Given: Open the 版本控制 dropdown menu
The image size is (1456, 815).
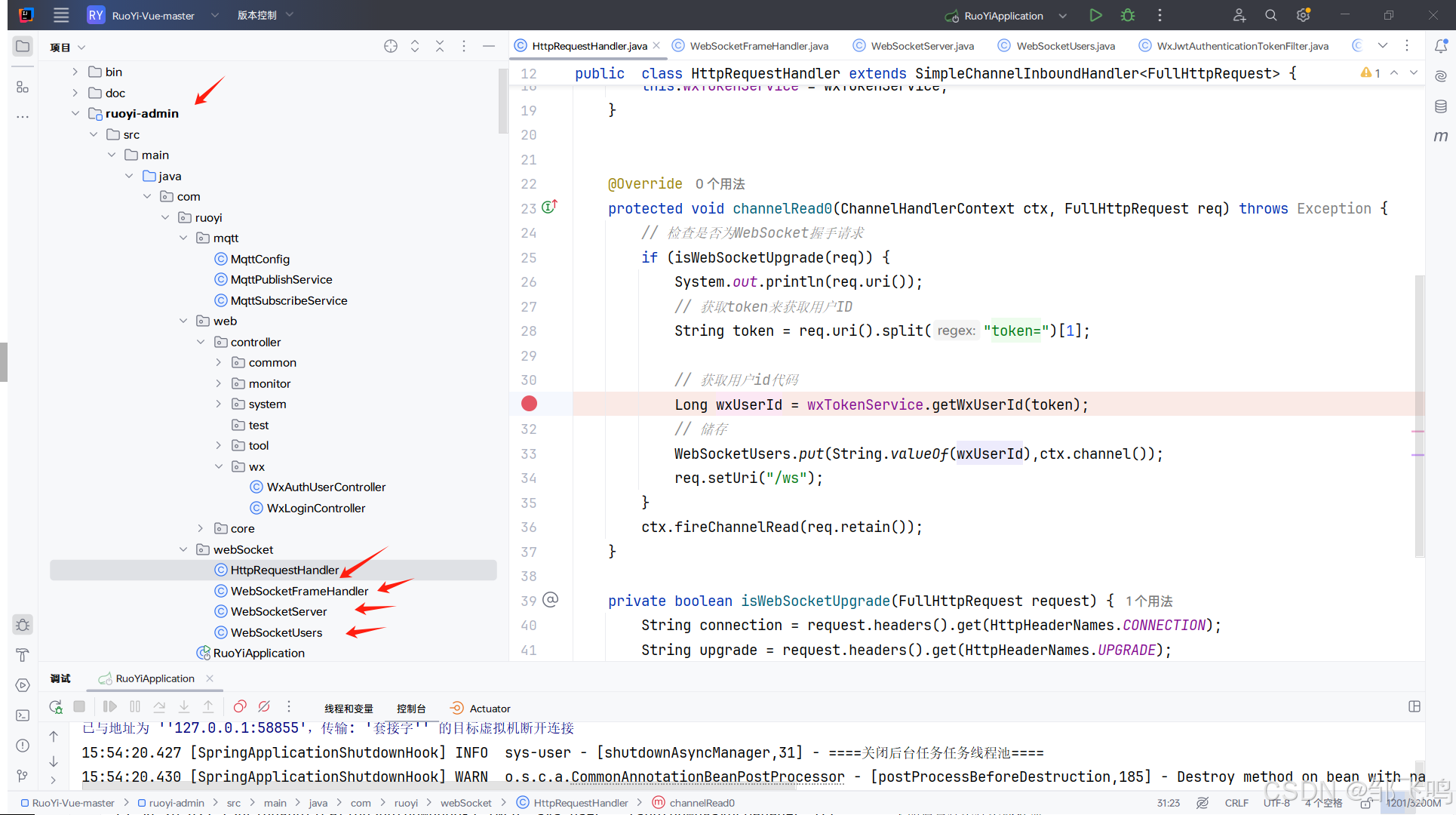Looking at the screenshot, I should (265, 15).
